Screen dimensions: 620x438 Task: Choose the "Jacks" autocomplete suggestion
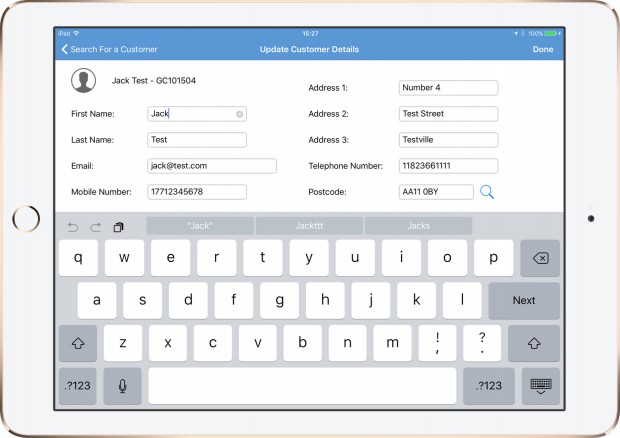coord(418,226)
